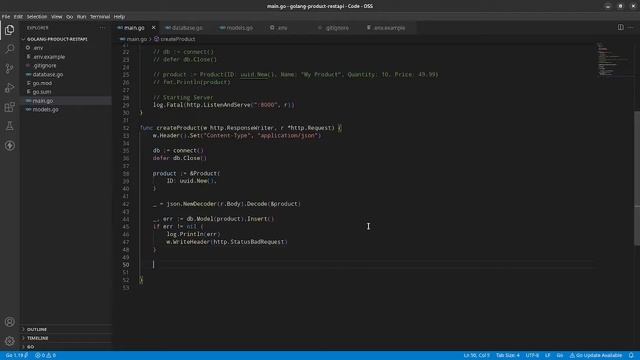Click line number 42 in the gutter

pos(126,204)
